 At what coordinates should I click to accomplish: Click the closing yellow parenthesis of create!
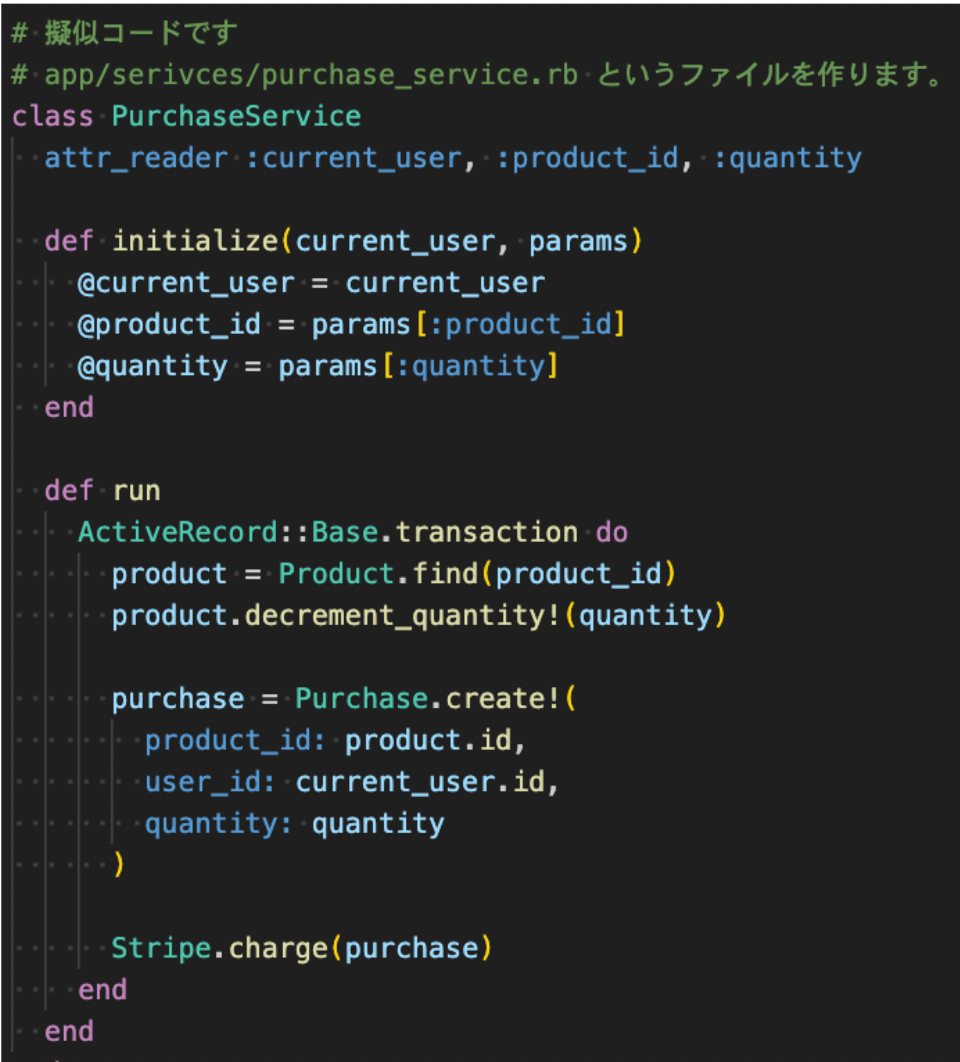click(x=119, y=865)
